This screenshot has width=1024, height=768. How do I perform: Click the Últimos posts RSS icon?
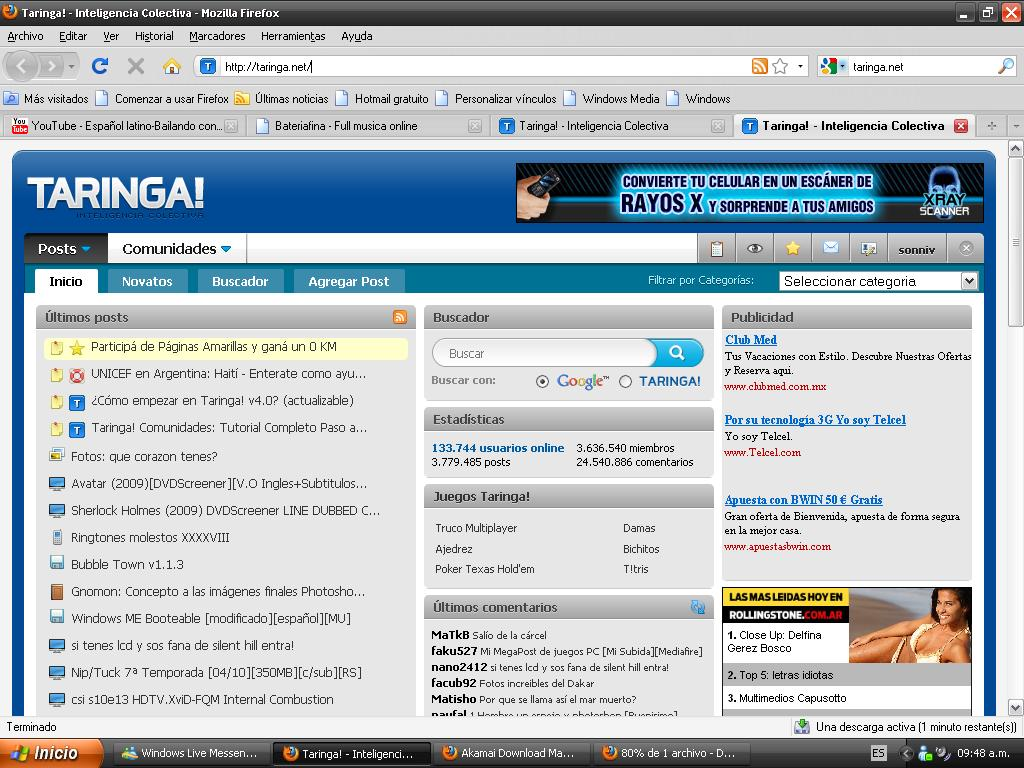pyautogui.click(x=400, y=317)
